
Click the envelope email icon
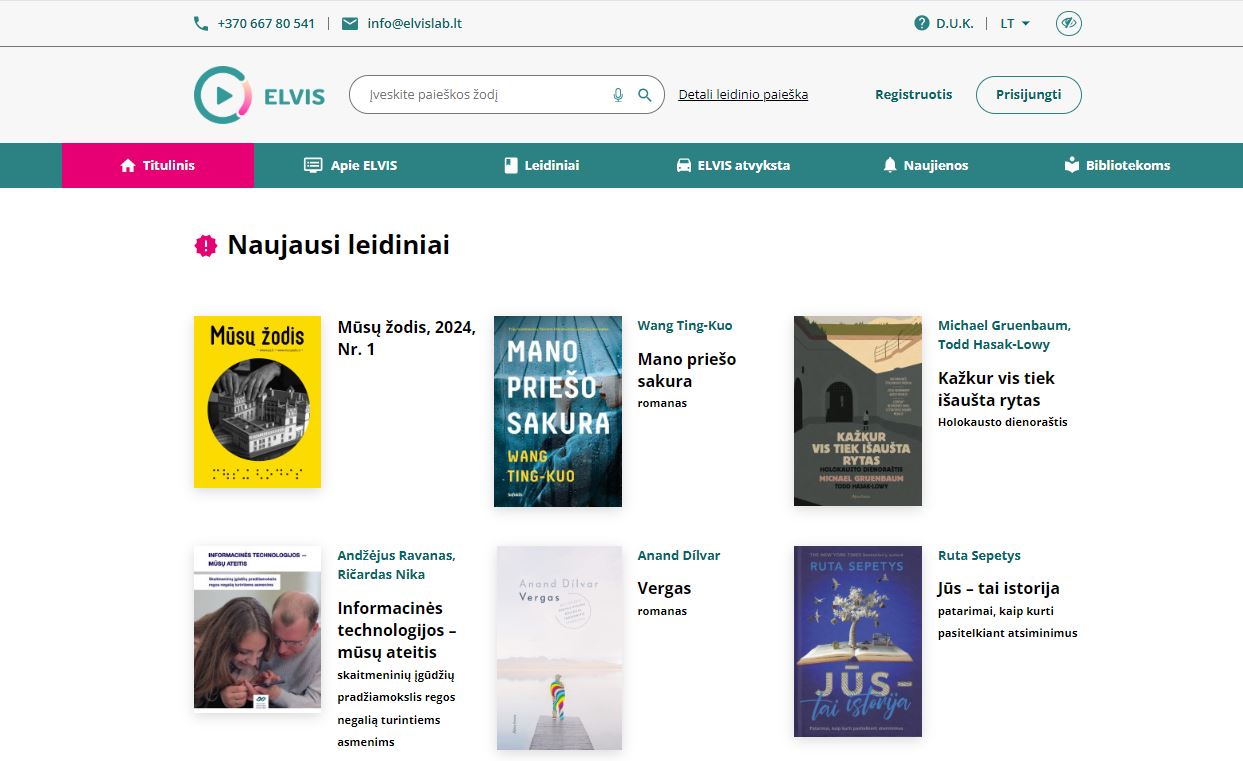pos(350,23)
